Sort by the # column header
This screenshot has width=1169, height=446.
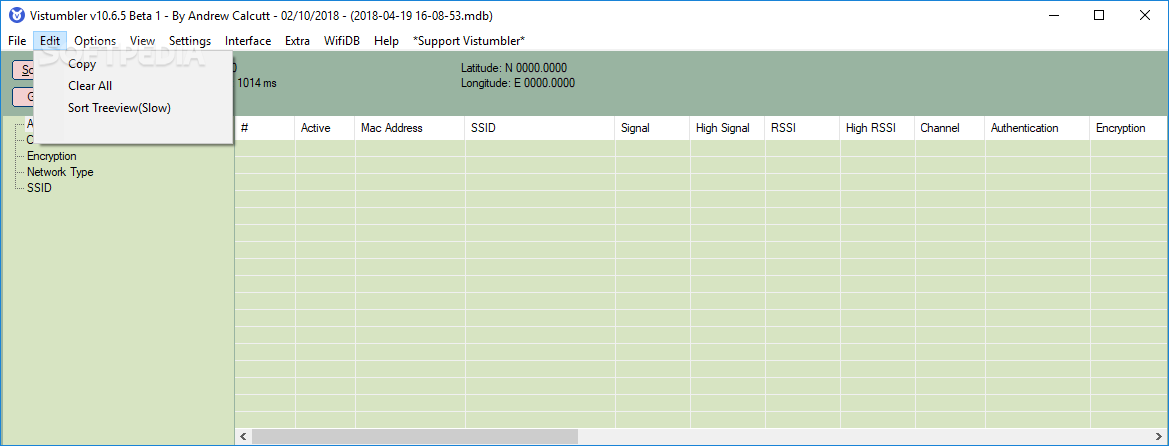(x=265, y=128)
